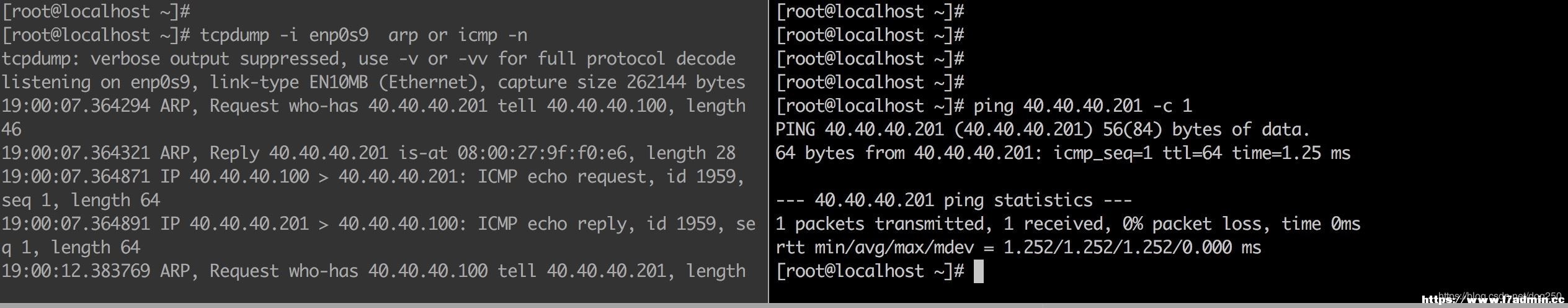This screenshot has height=308, width=1568.
Task: Click the cursor block at right prompt
Action: click(x=979, y=271)
